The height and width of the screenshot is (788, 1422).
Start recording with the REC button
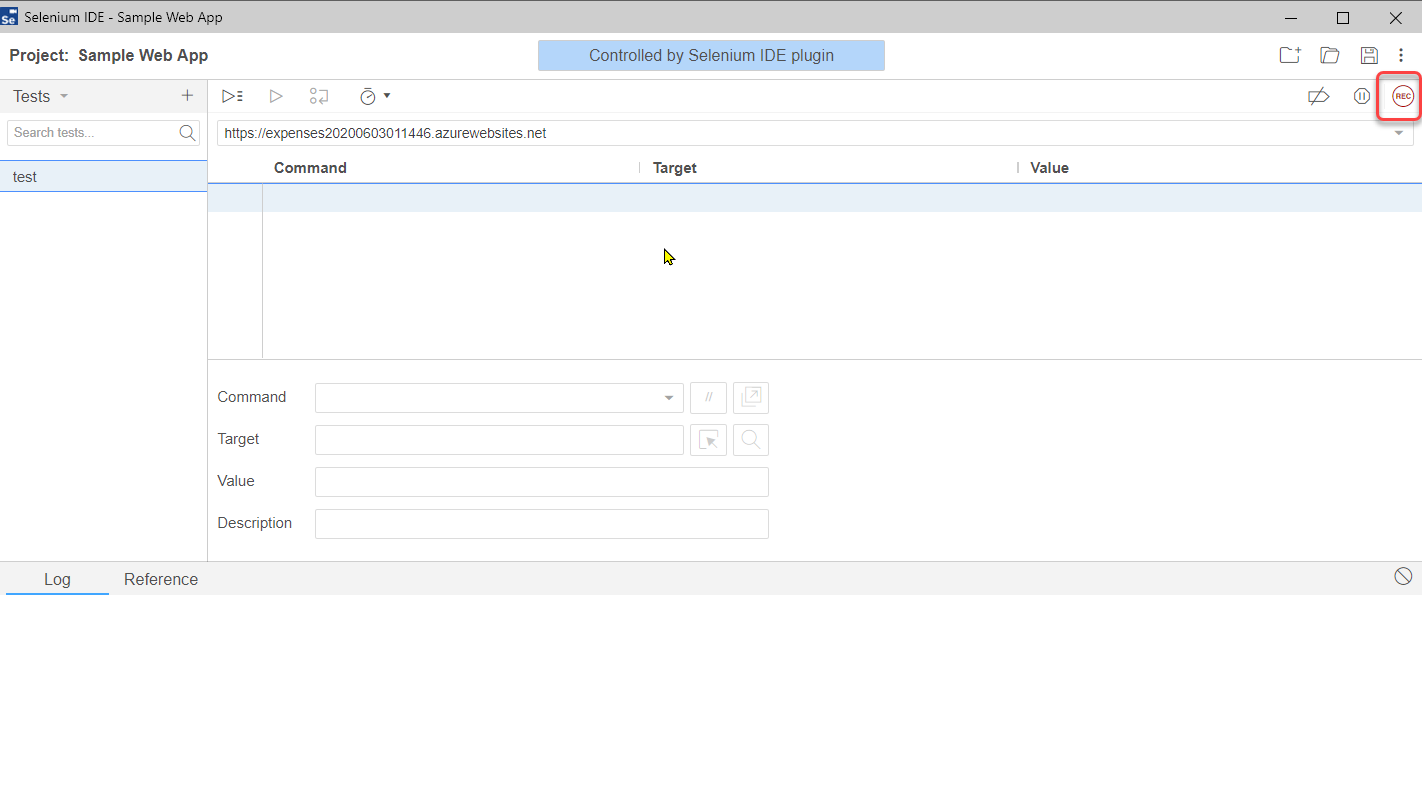click(x=1403, y=96)
